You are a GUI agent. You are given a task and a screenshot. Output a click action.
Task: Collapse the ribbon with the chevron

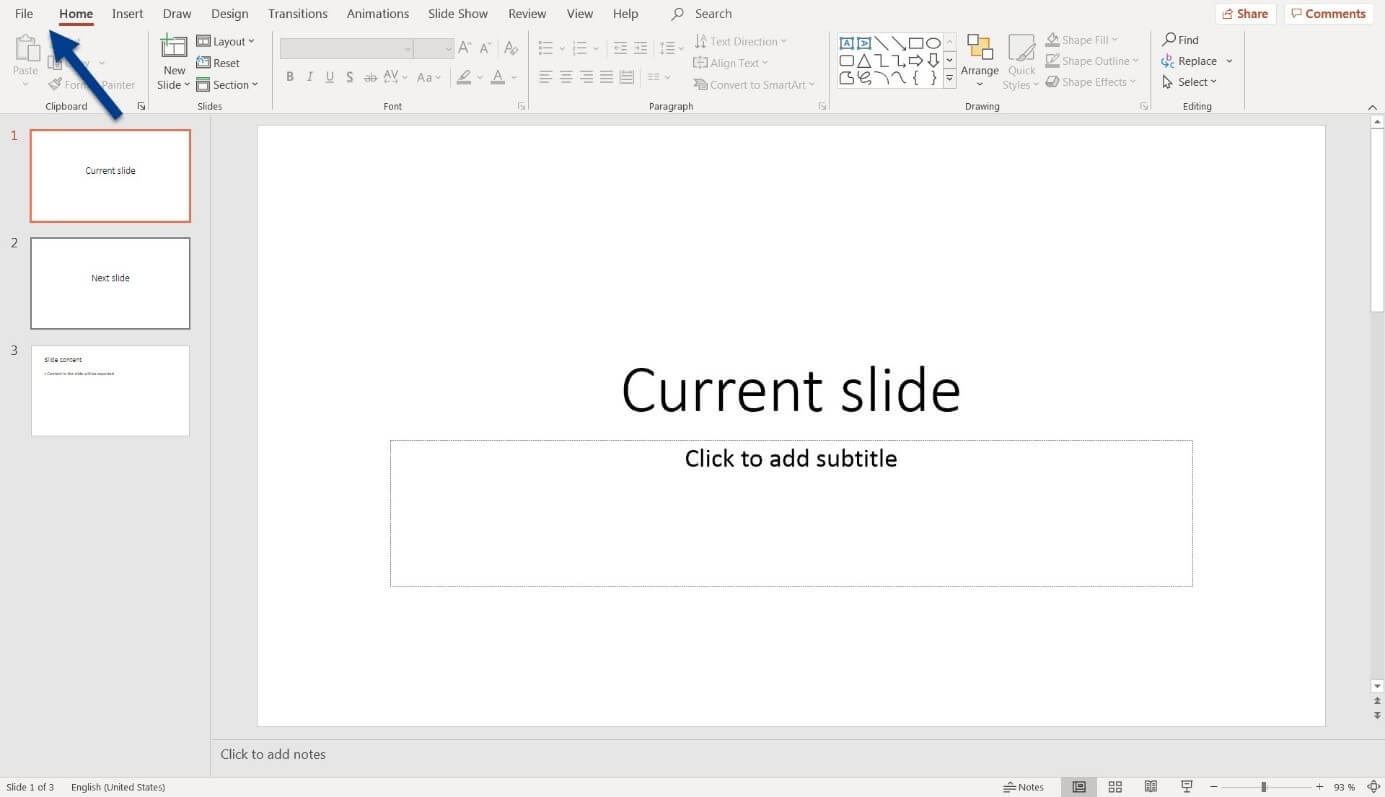[x=1375, y=106]
